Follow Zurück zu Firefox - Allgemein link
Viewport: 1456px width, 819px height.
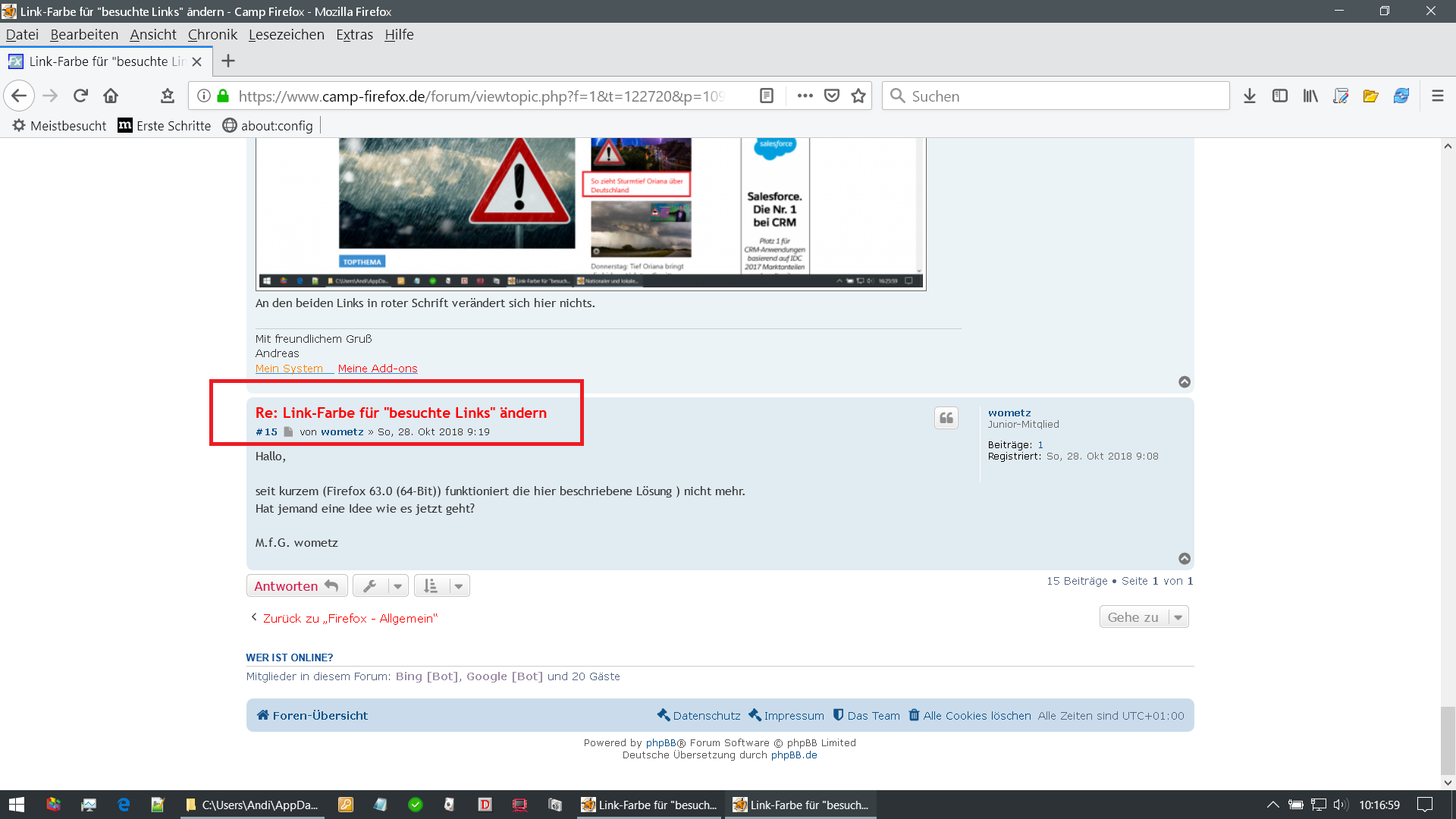pyautogui.click(x=350, y=618)
